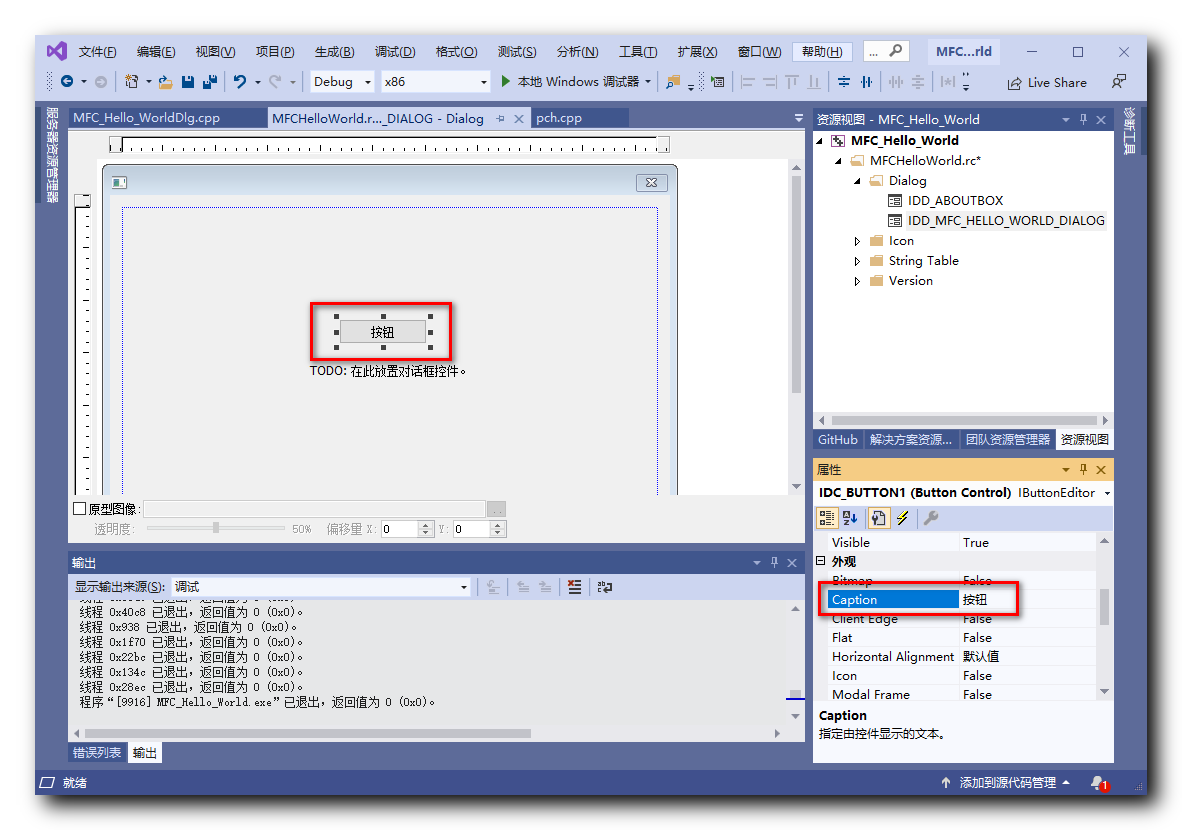The image size is (1182, 830).
Task: Expand the String Table folder node
Action: tap(857, 261)
